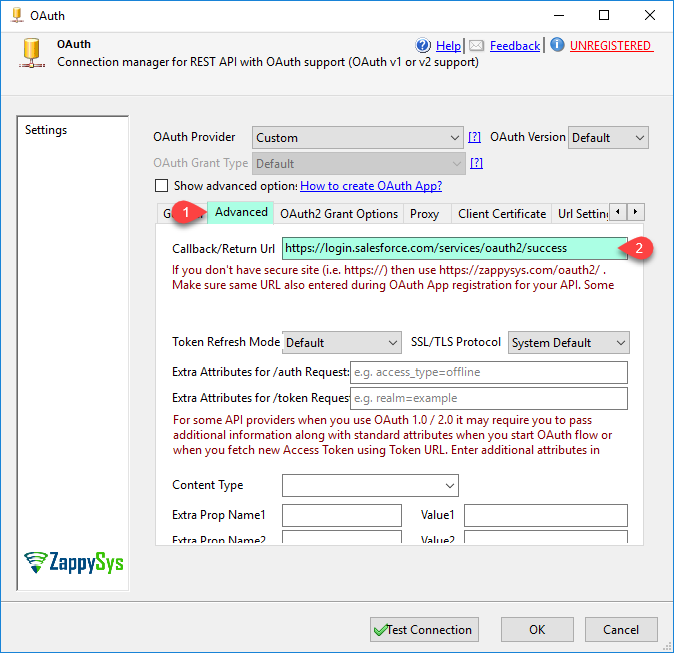Viewport: 674px width, 653px height.
Task: Switch to the Advanced tab
Action: tap(241, 212)
